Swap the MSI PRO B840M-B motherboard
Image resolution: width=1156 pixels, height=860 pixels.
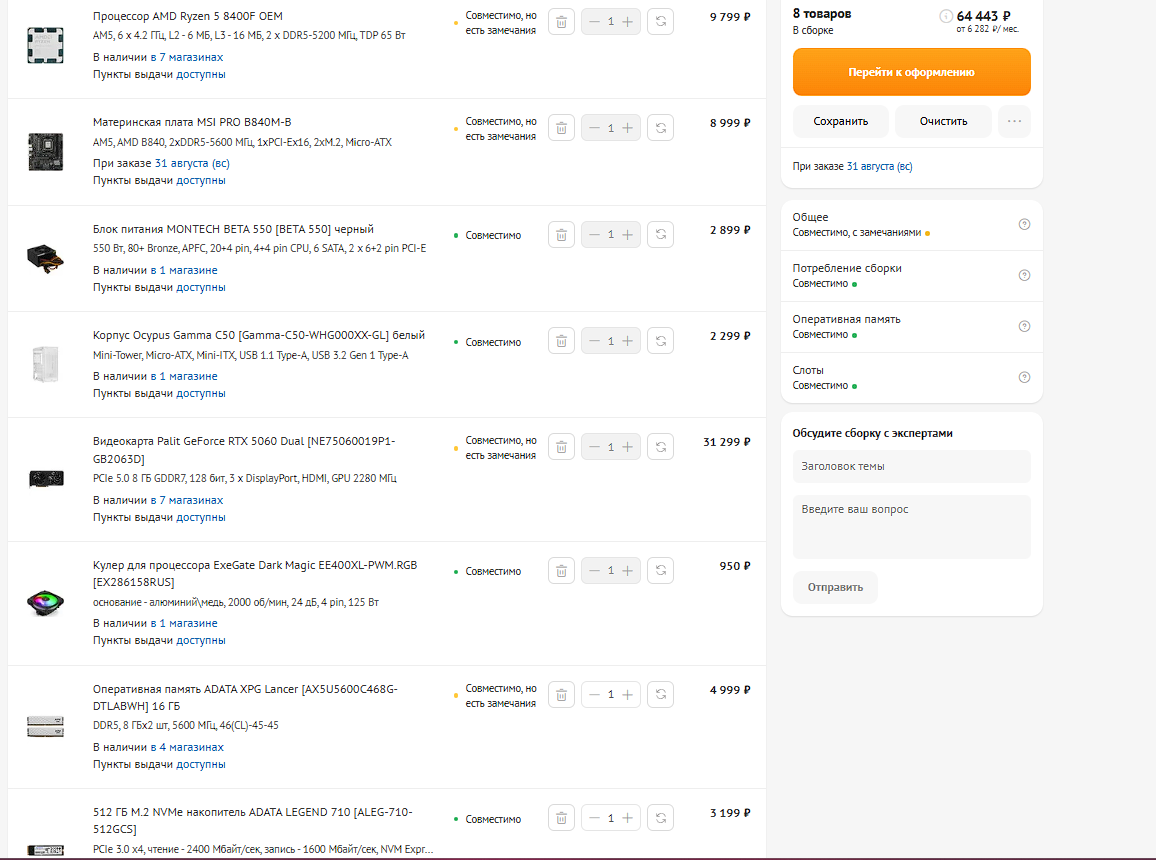pos(661,128)
